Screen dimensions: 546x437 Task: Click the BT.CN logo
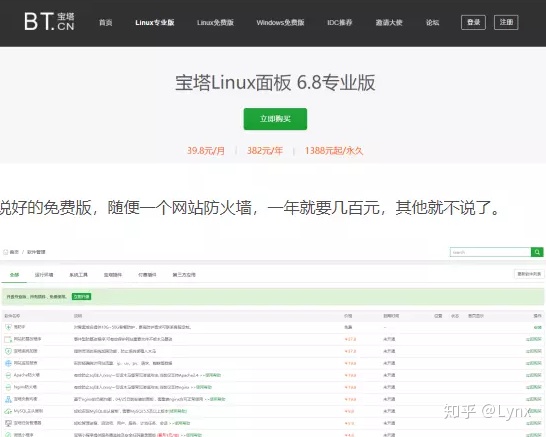(49, 22)
